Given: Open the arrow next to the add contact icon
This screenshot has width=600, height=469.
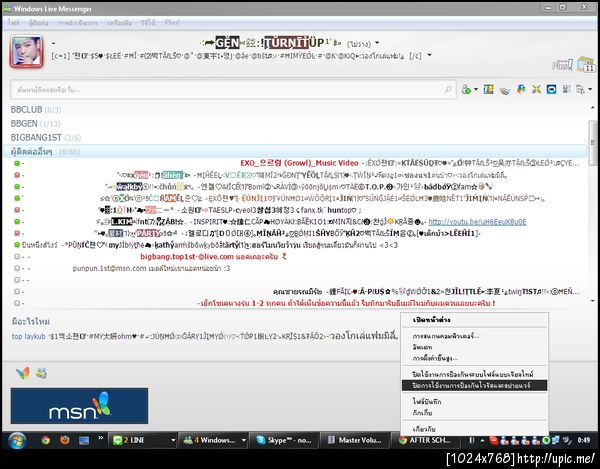Looking at the screenshot, I should (x=476, y=90).
